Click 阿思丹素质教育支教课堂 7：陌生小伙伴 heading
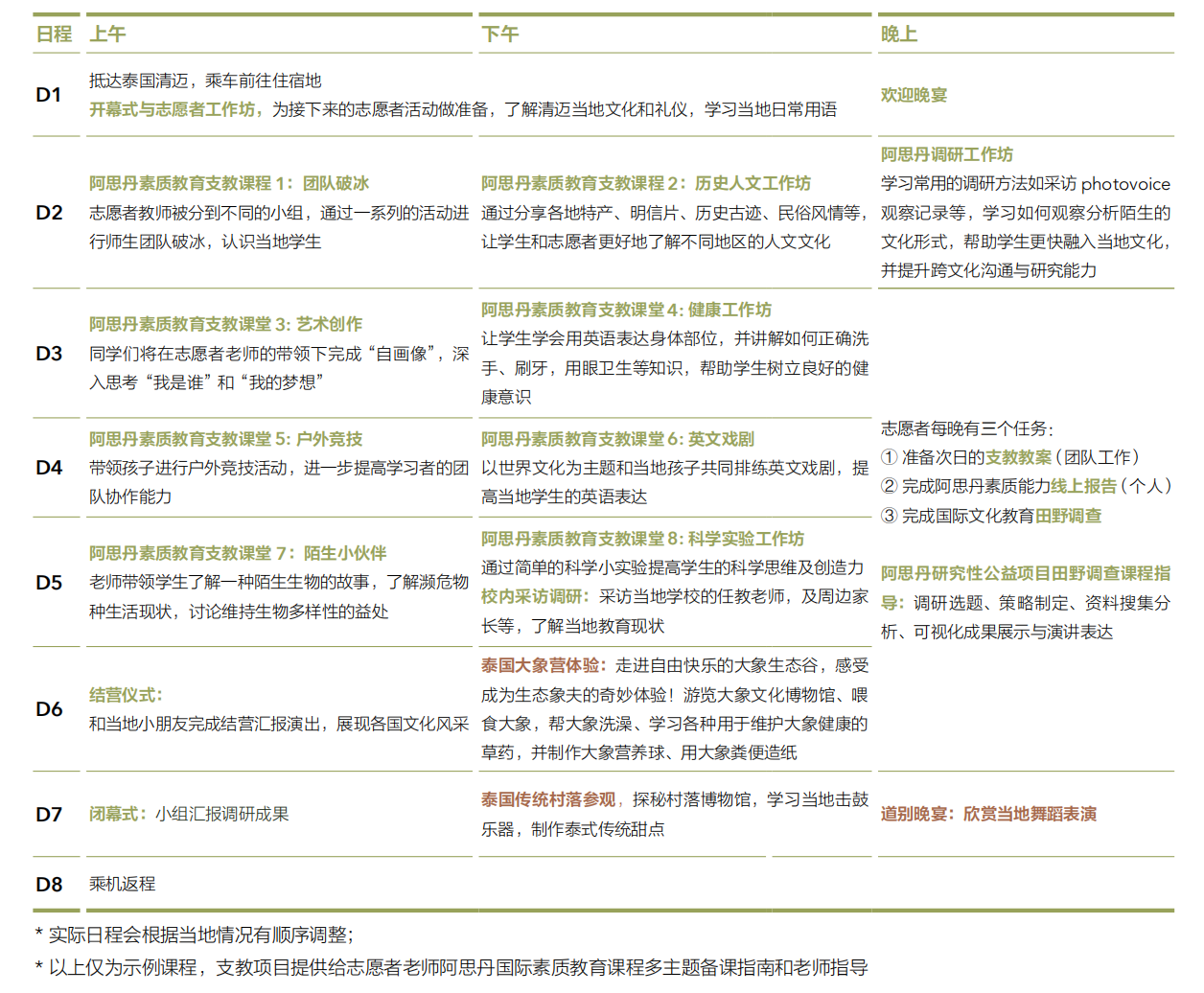 pyautogui.click(x=238, y=553)
